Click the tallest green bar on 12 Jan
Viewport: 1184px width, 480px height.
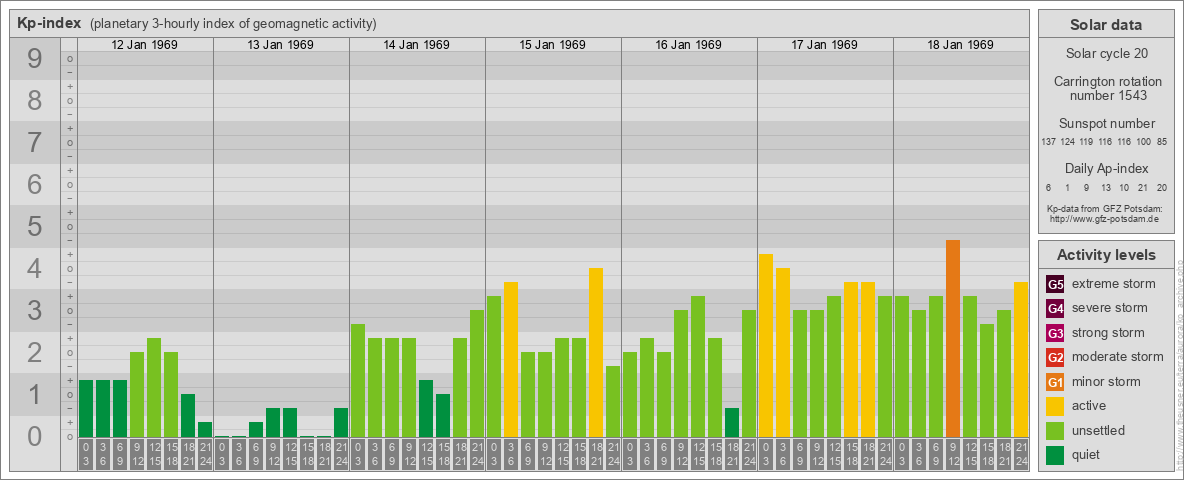click(154, 387)
